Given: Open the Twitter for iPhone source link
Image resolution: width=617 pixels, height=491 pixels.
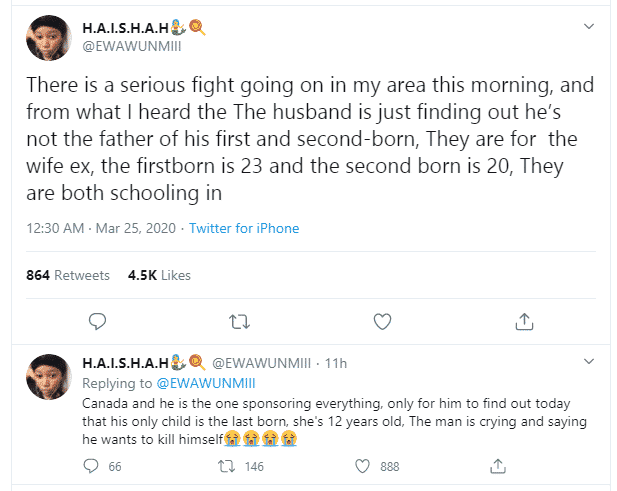Looking at the screenshot, I should click(x=244, y=228).
